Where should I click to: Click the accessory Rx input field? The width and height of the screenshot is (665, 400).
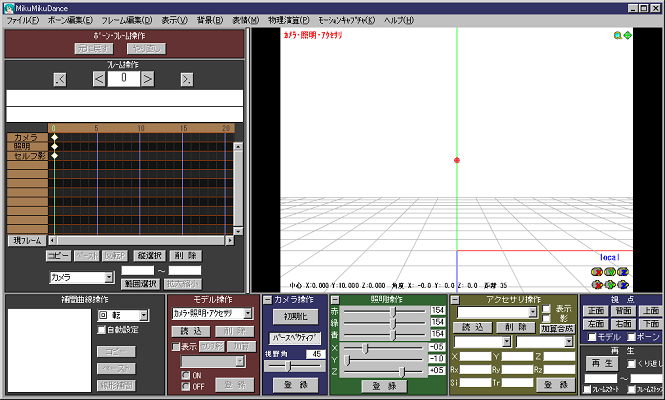pos(475,370)
